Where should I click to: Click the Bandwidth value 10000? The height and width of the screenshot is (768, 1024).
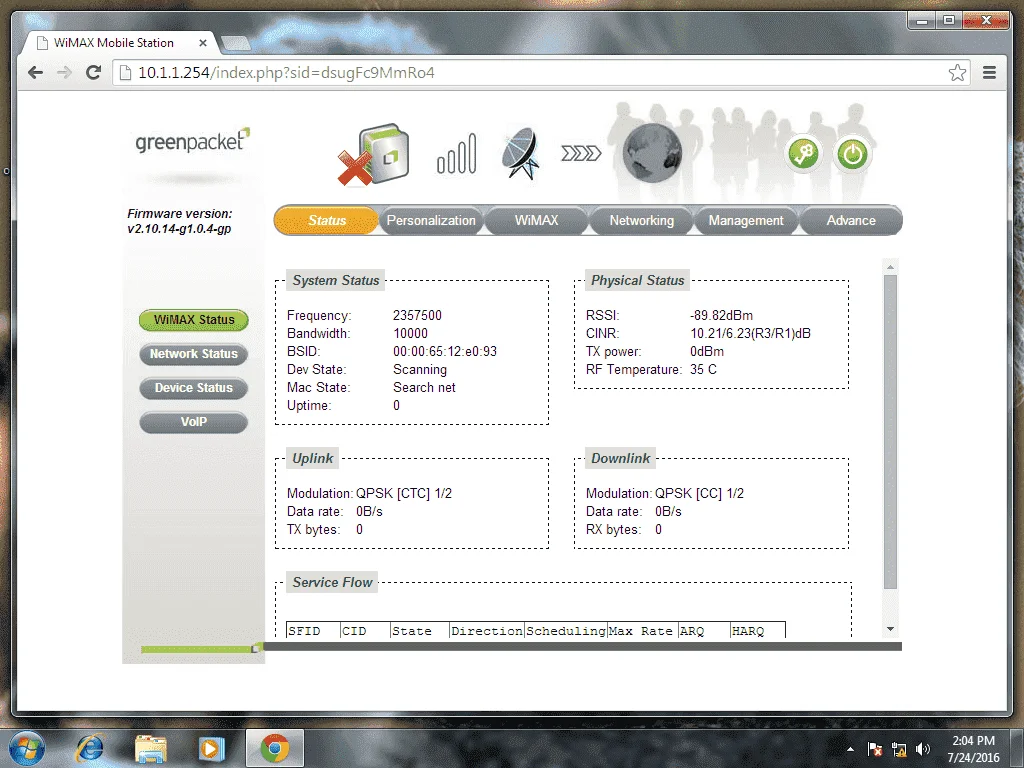[x=410, y=333]
